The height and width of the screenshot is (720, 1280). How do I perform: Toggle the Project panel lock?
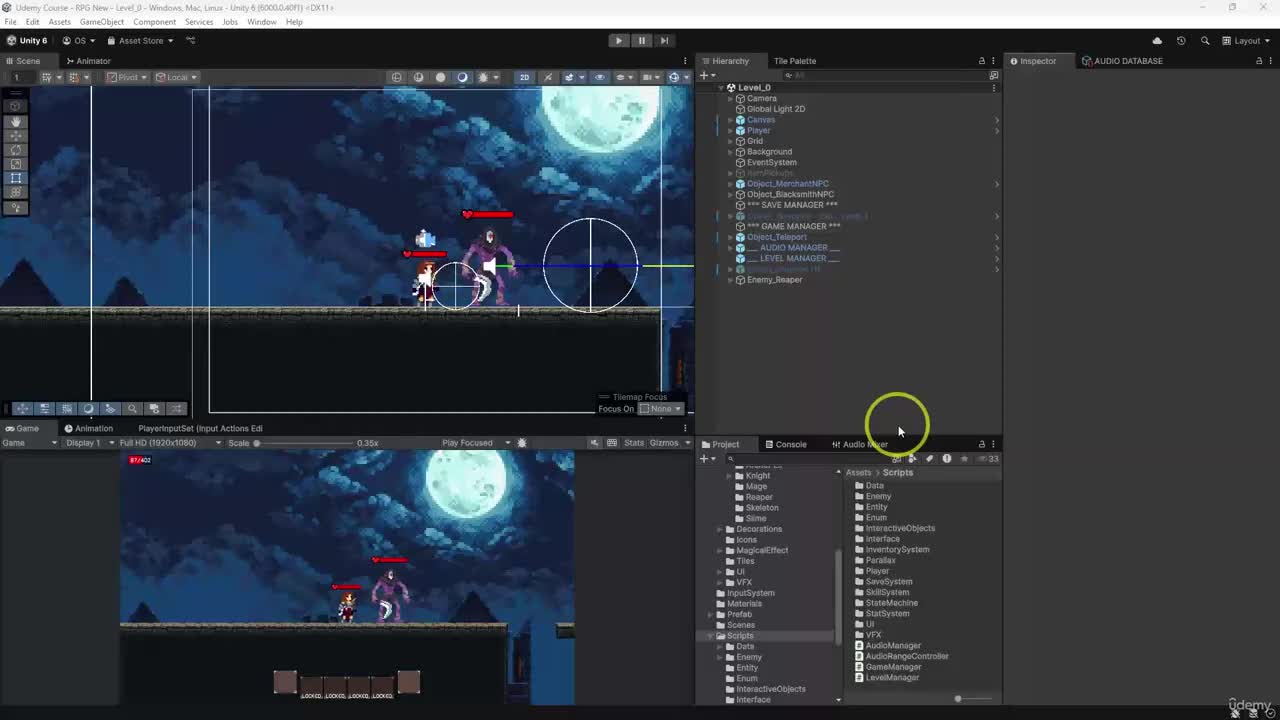pyautogui.click(x=981, y=445)
